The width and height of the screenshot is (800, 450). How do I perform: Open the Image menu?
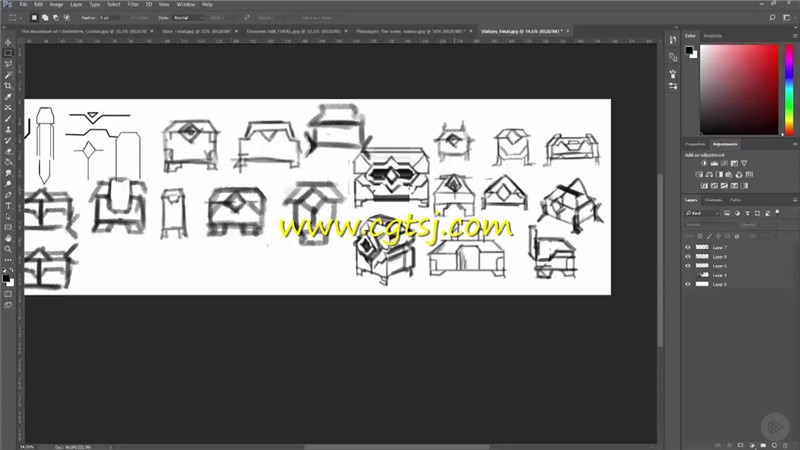56,4
